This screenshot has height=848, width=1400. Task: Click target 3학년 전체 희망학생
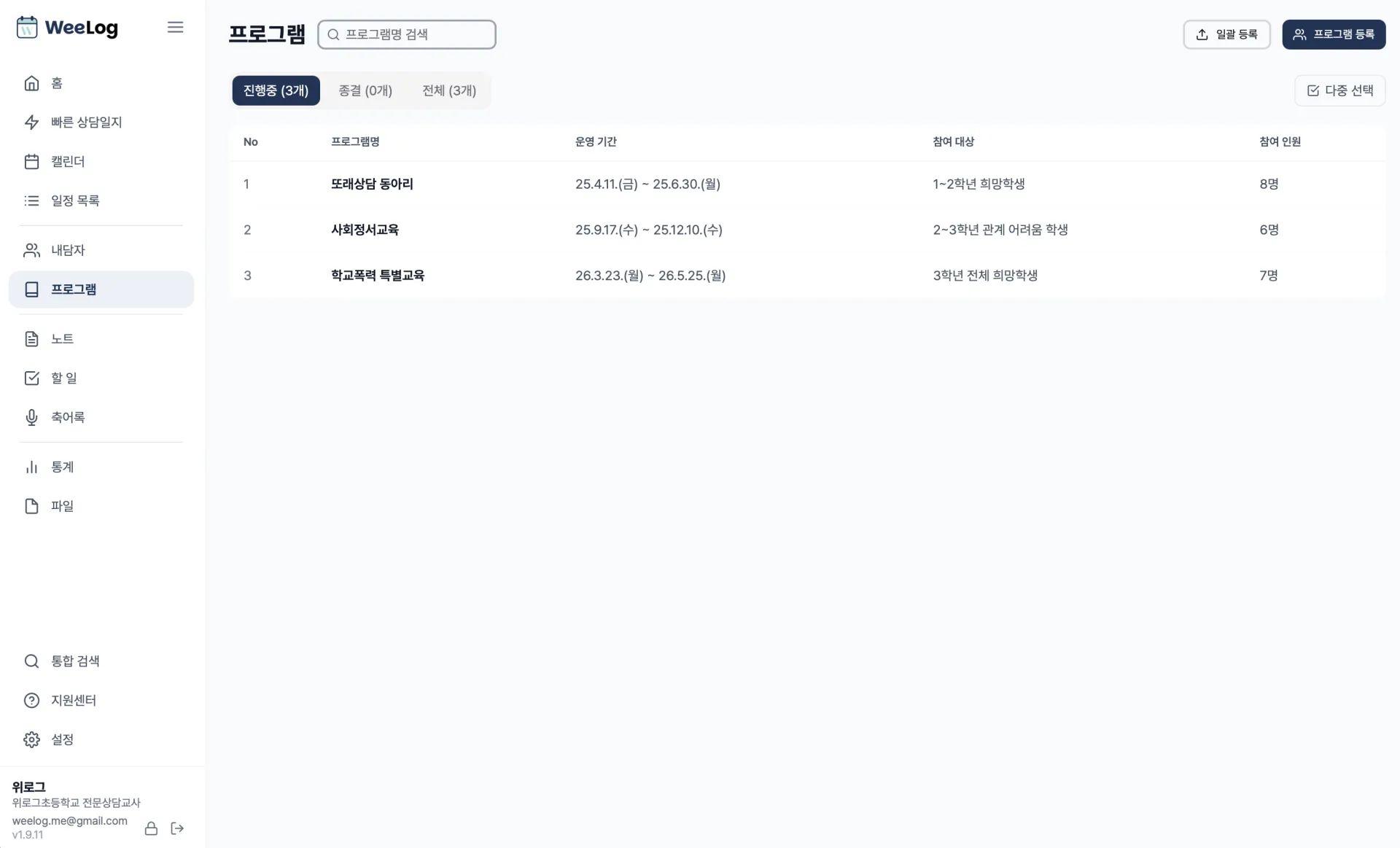tap(985, 276)
